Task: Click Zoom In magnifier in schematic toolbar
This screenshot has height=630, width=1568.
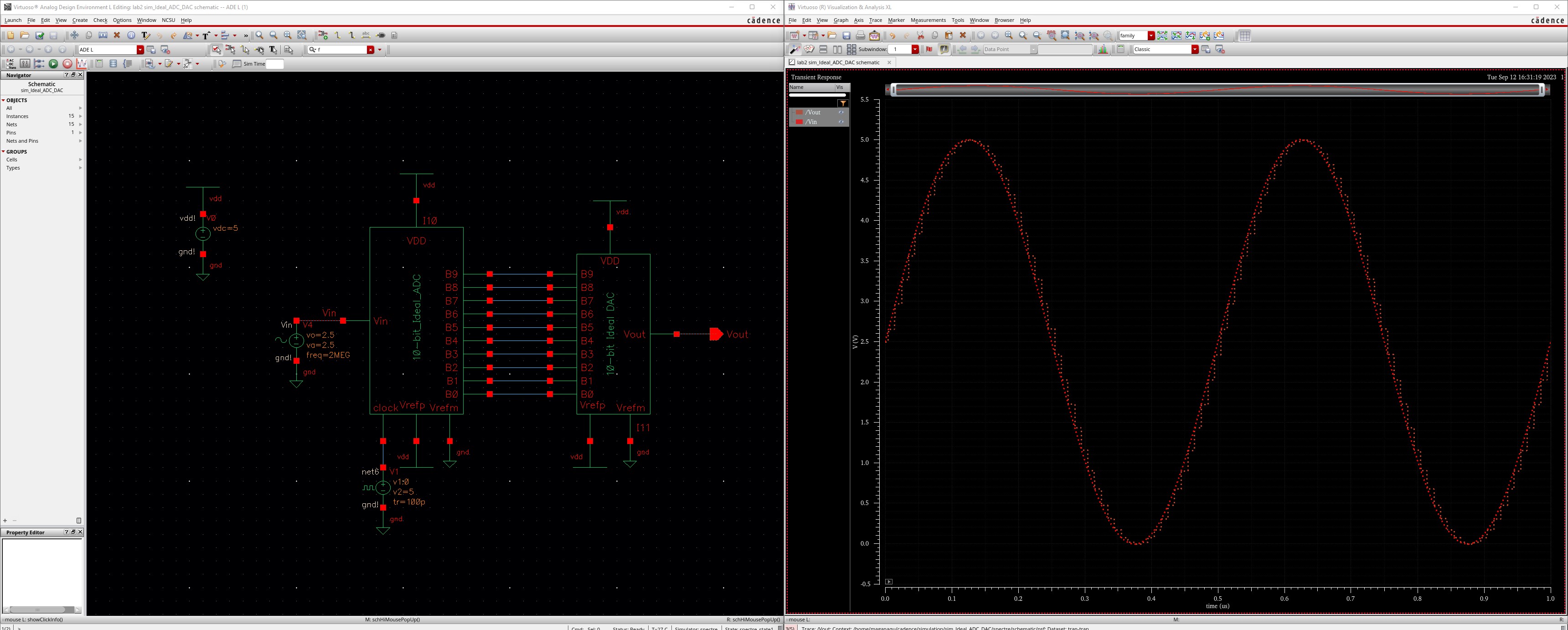Action: (260, 35)
